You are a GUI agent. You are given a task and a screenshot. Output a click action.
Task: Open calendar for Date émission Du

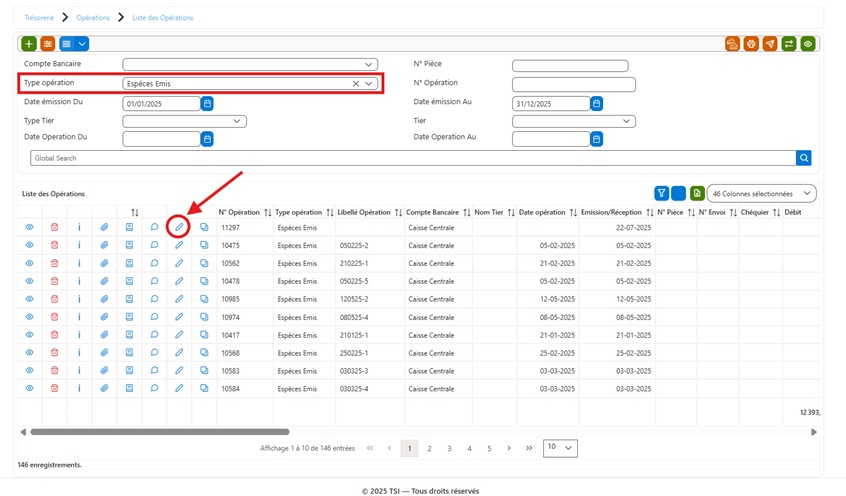(x=207, y=103)
